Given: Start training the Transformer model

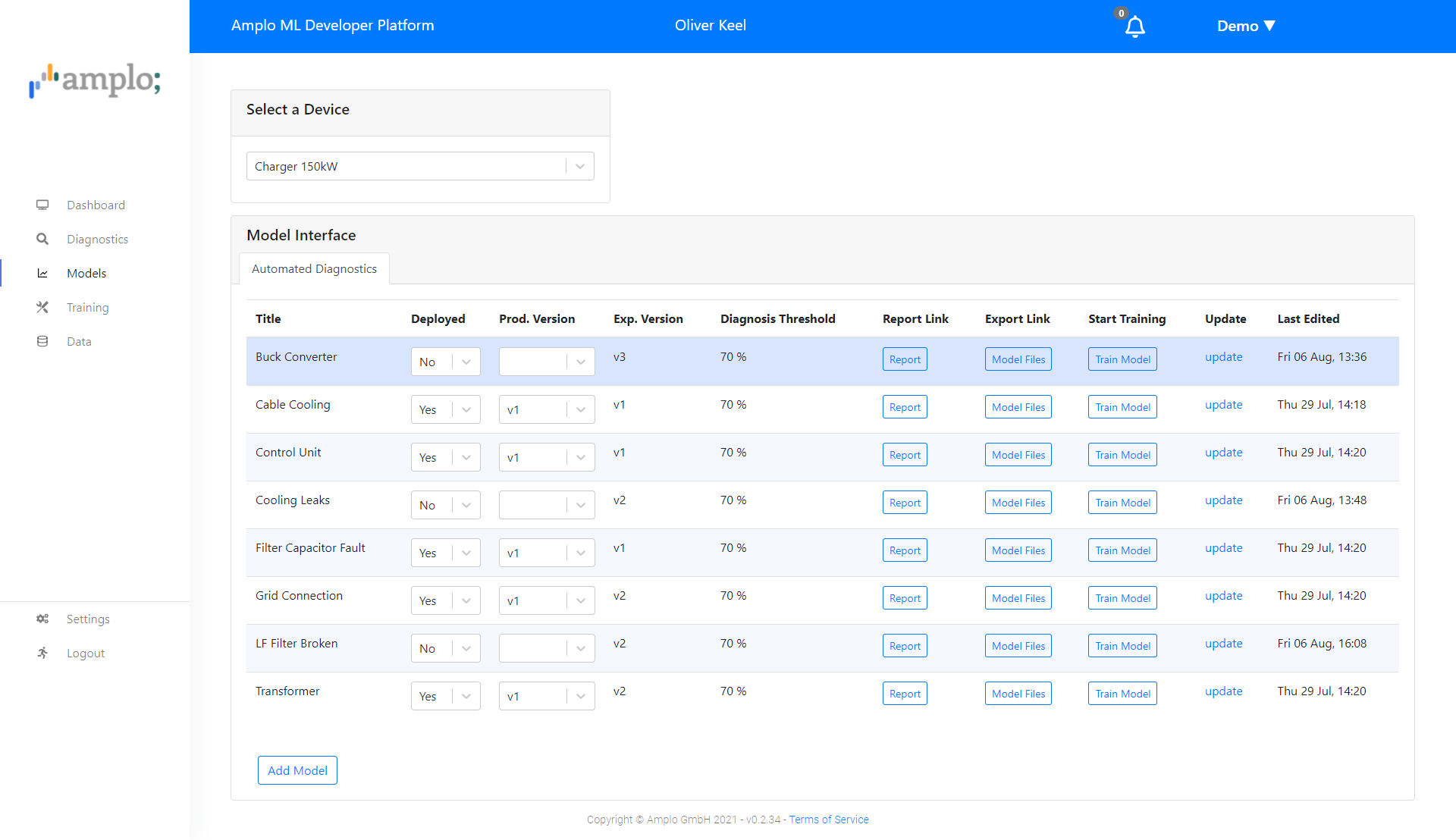Looking at the screenshot, I should coord(1122,693).
